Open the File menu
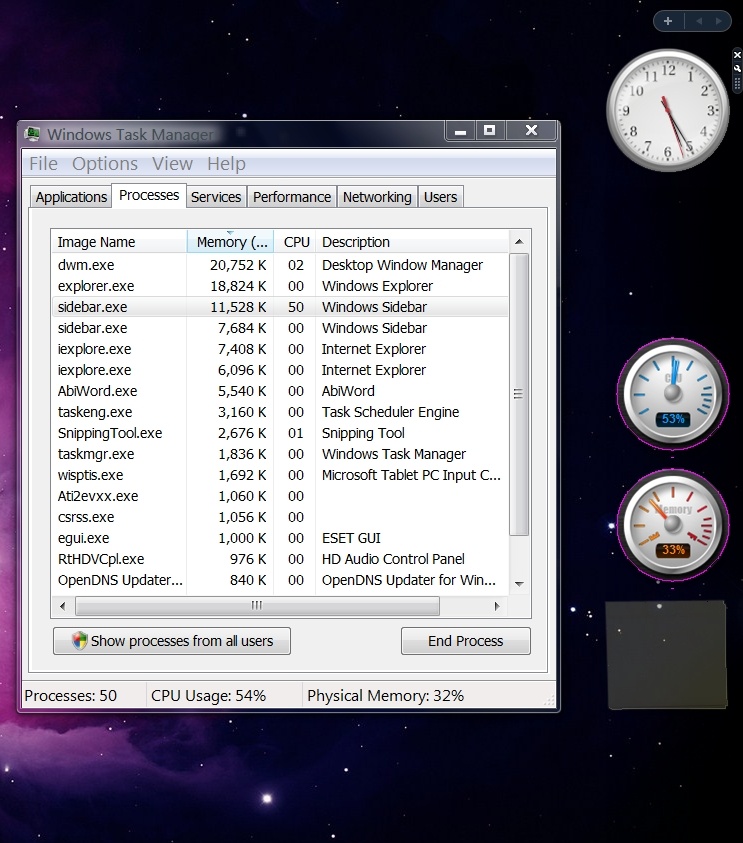 (43, 163)
